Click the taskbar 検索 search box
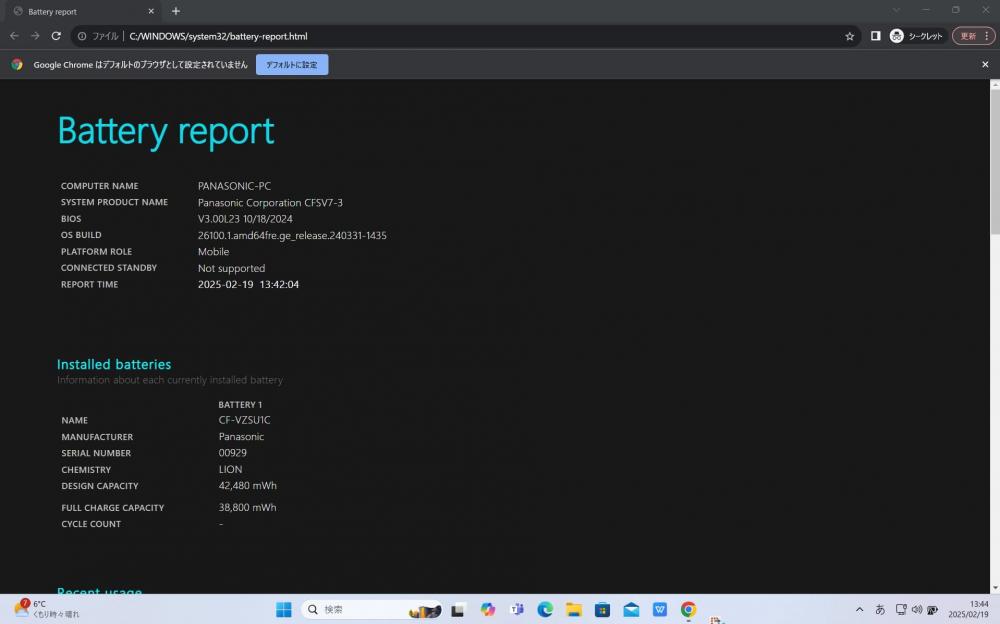The width and height of the screenshot is (1000, 624). [x=373, y=609]
